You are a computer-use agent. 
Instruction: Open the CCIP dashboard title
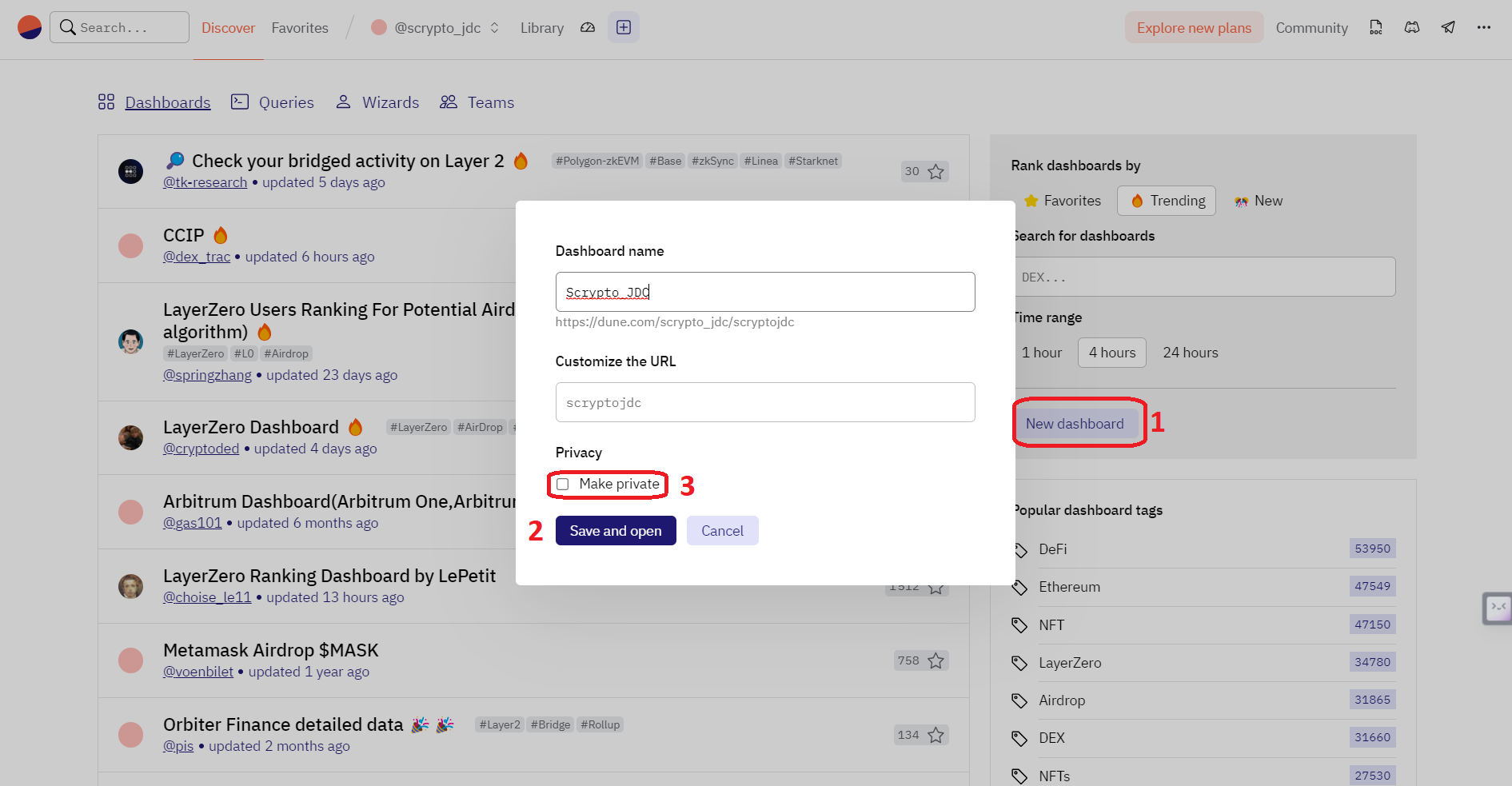[184, 235]
